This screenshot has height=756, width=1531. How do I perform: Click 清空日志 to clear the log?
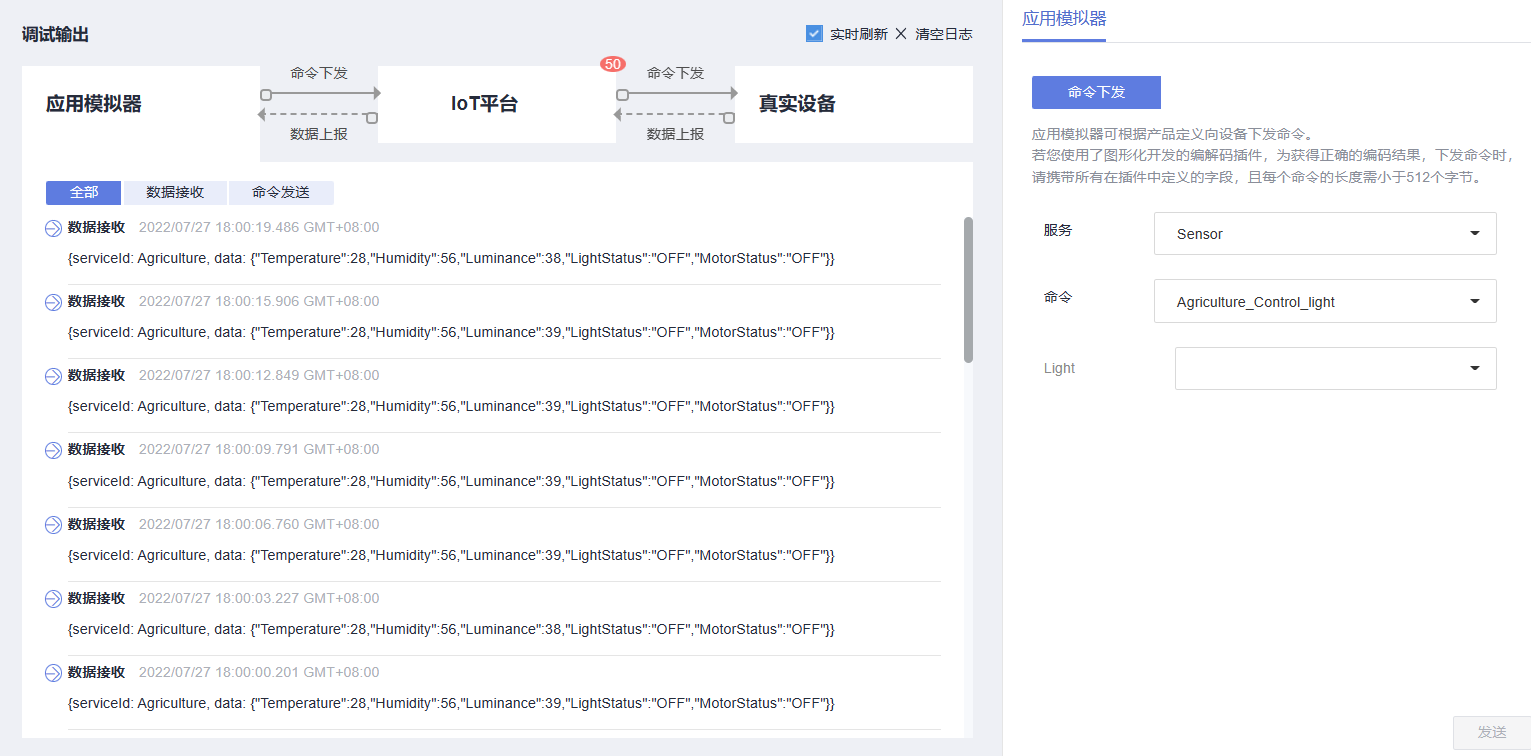(943, 34)
